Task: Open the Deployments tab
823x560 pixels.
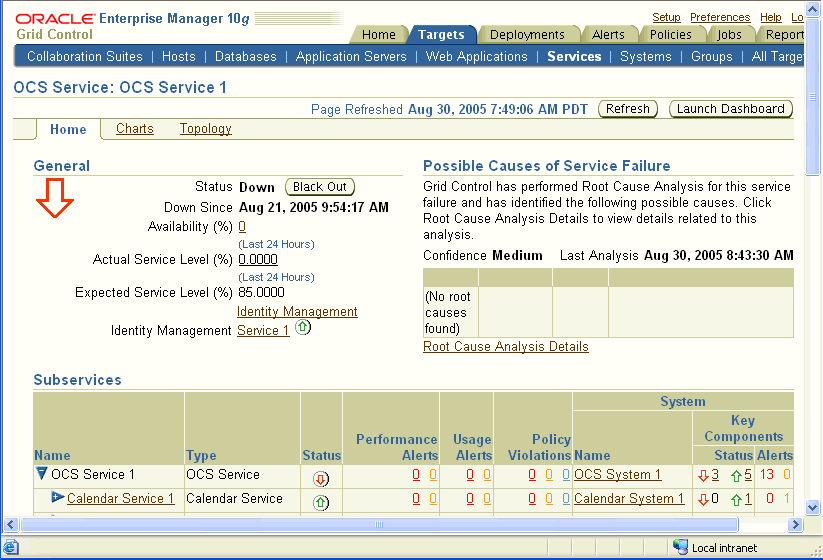Action: tap(526, 34)
